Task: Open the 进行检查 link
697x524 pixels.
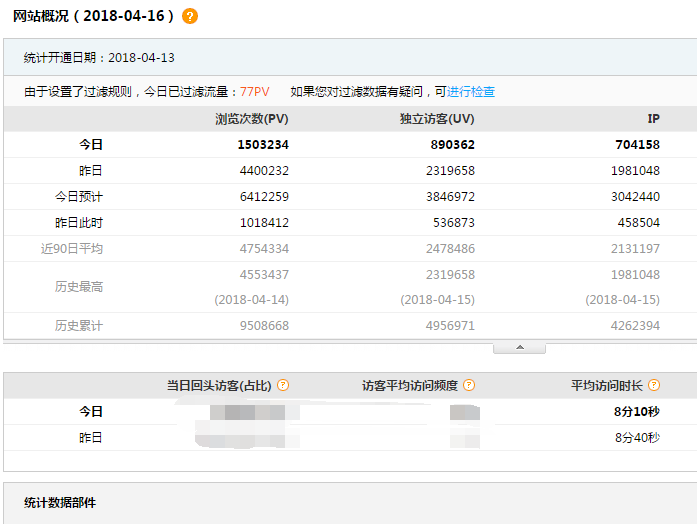Action: (x=471, y=92)
